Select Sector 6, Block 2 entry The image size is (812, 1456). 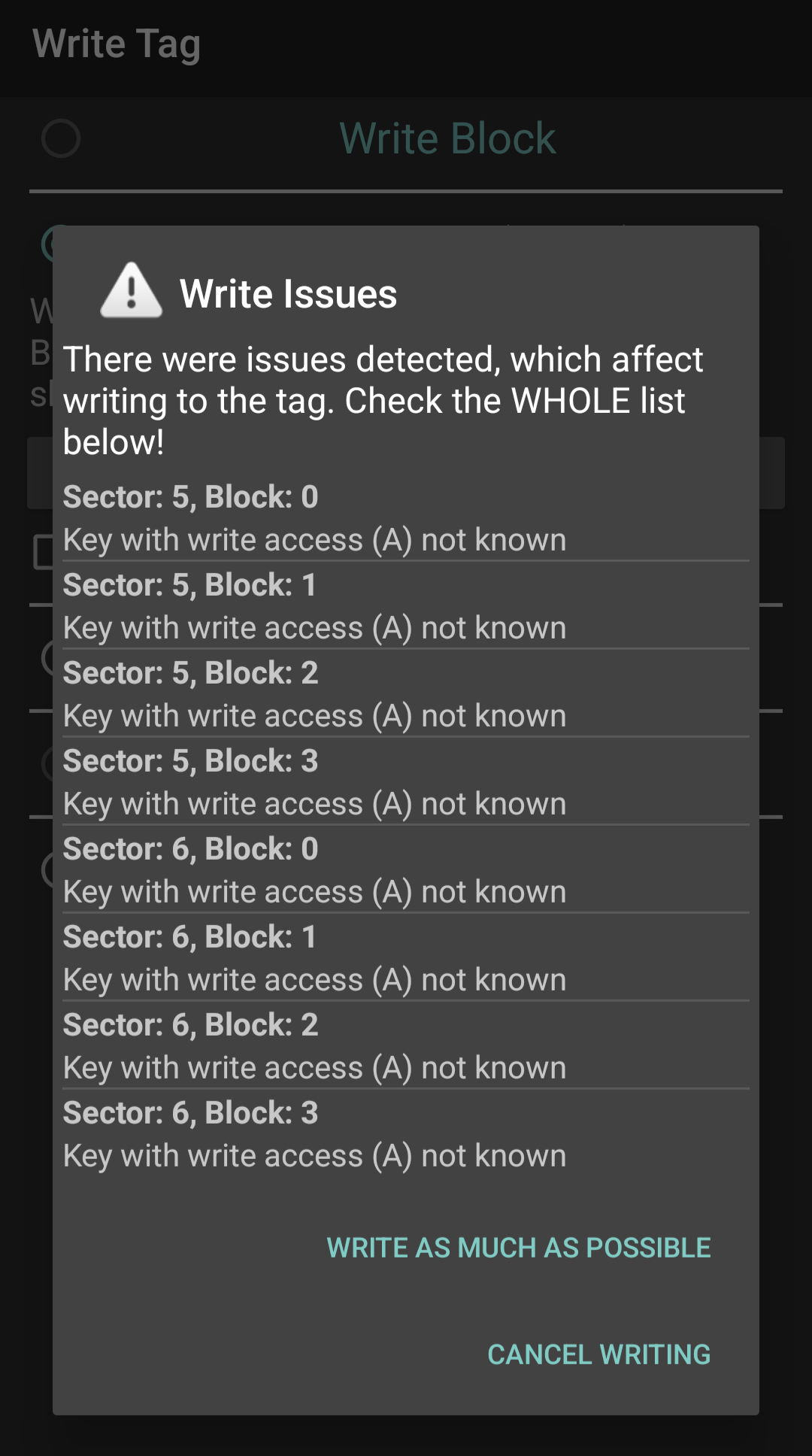click(406, 1046)
